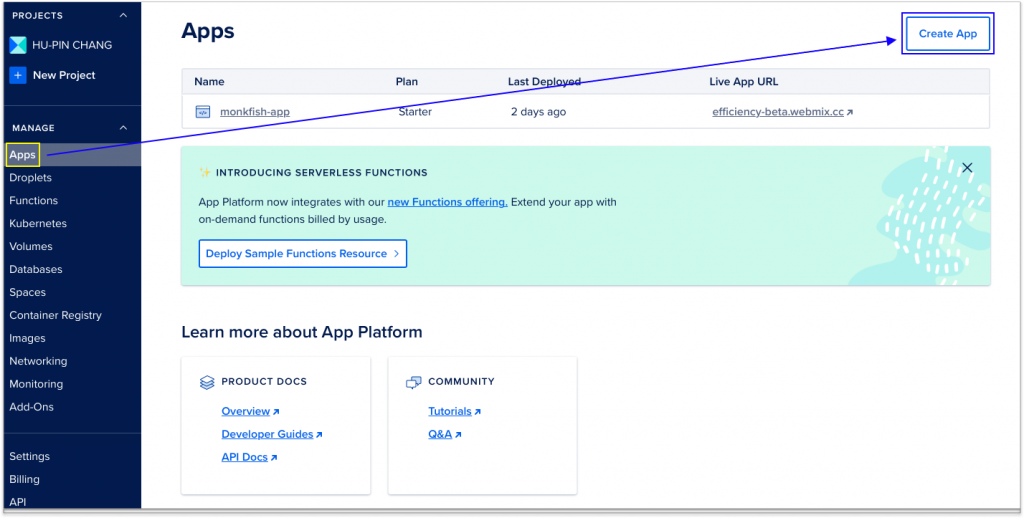This screenshot has width=1024, height=518.
Task: Open the monkfish-app link
Action: 255,112
